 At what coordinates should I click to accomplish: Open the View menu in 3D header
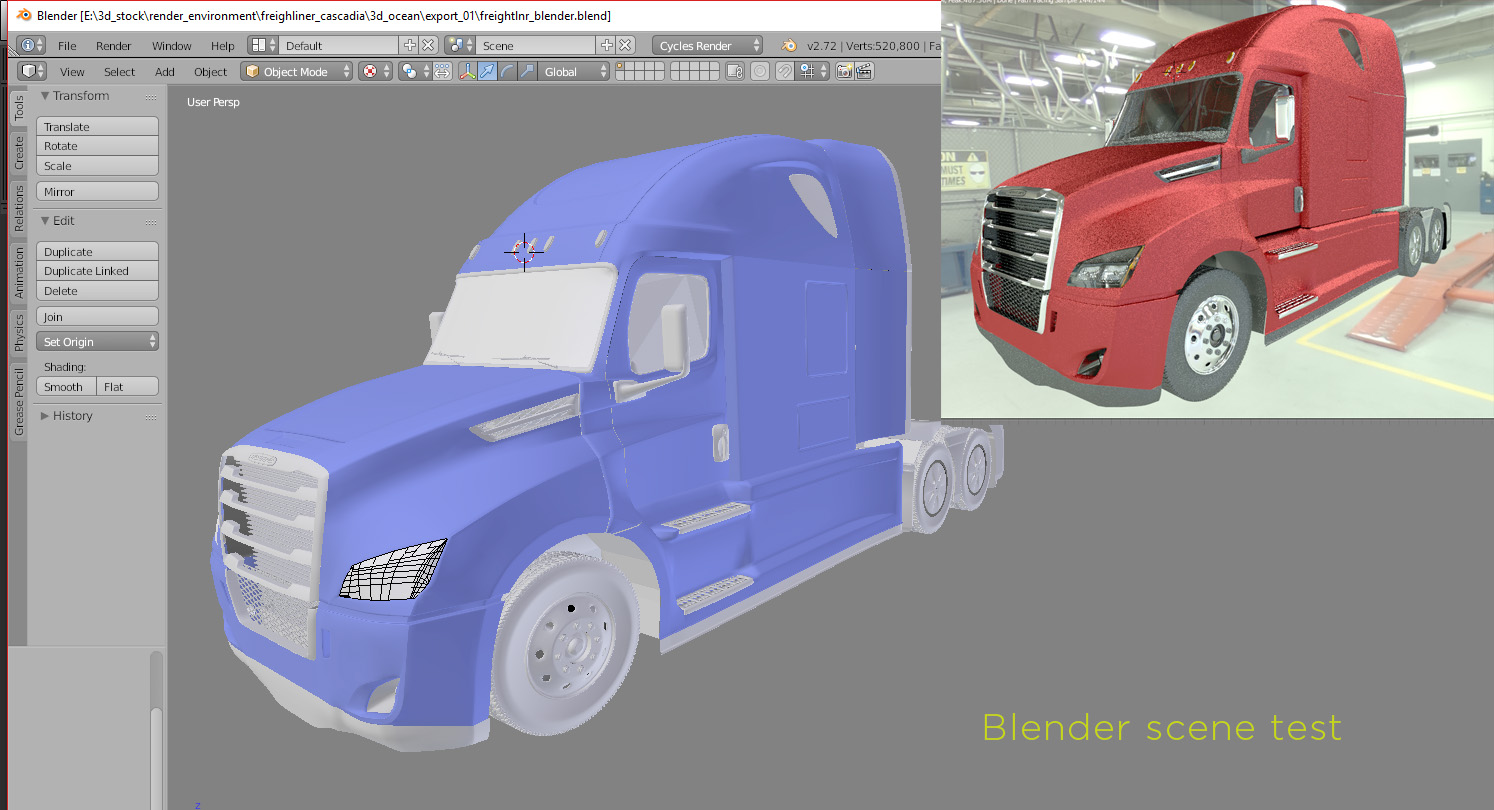tap(72, 72)
